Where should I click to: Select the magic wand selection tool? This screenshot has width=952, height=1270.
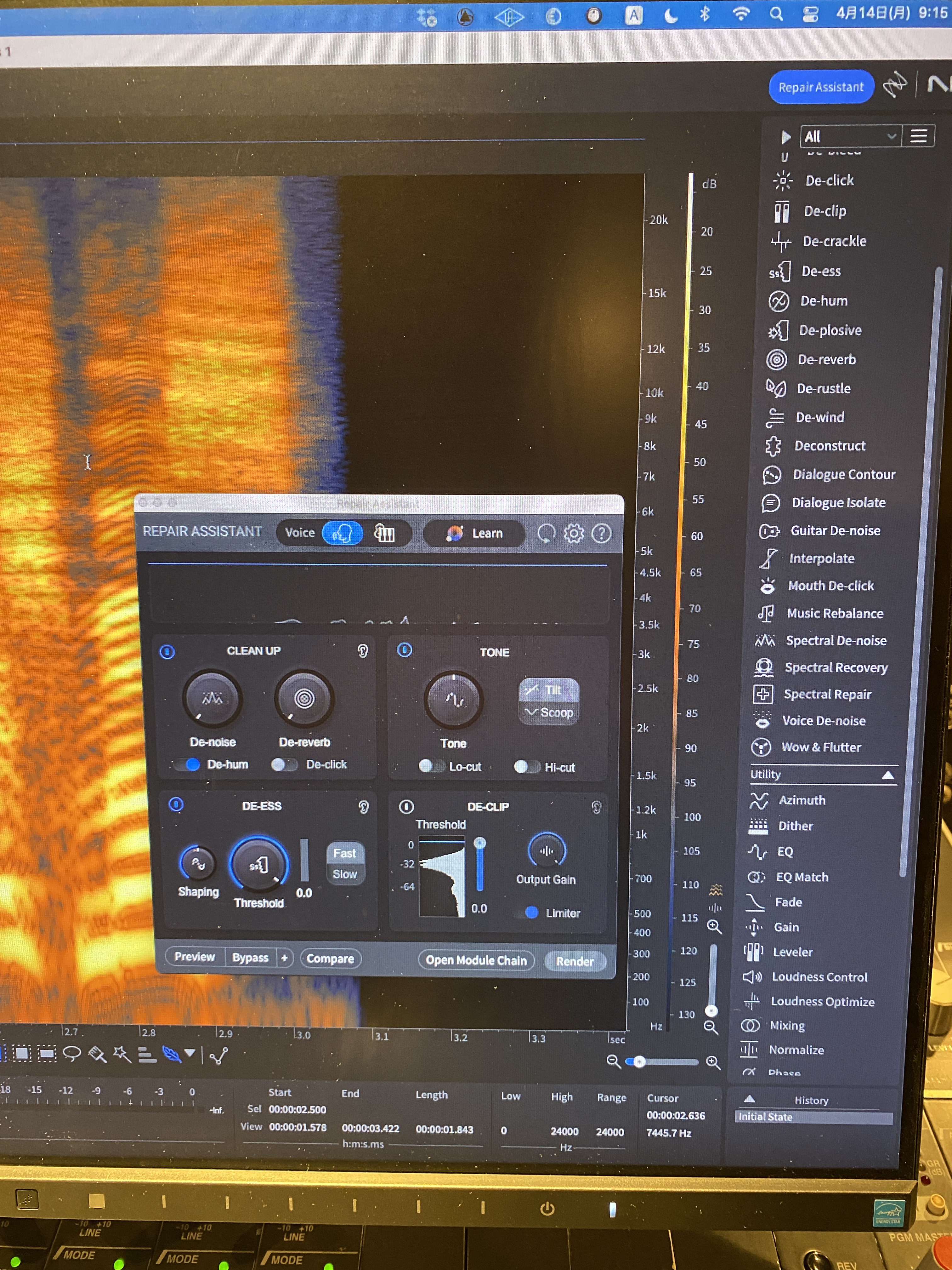(122, 1054)
